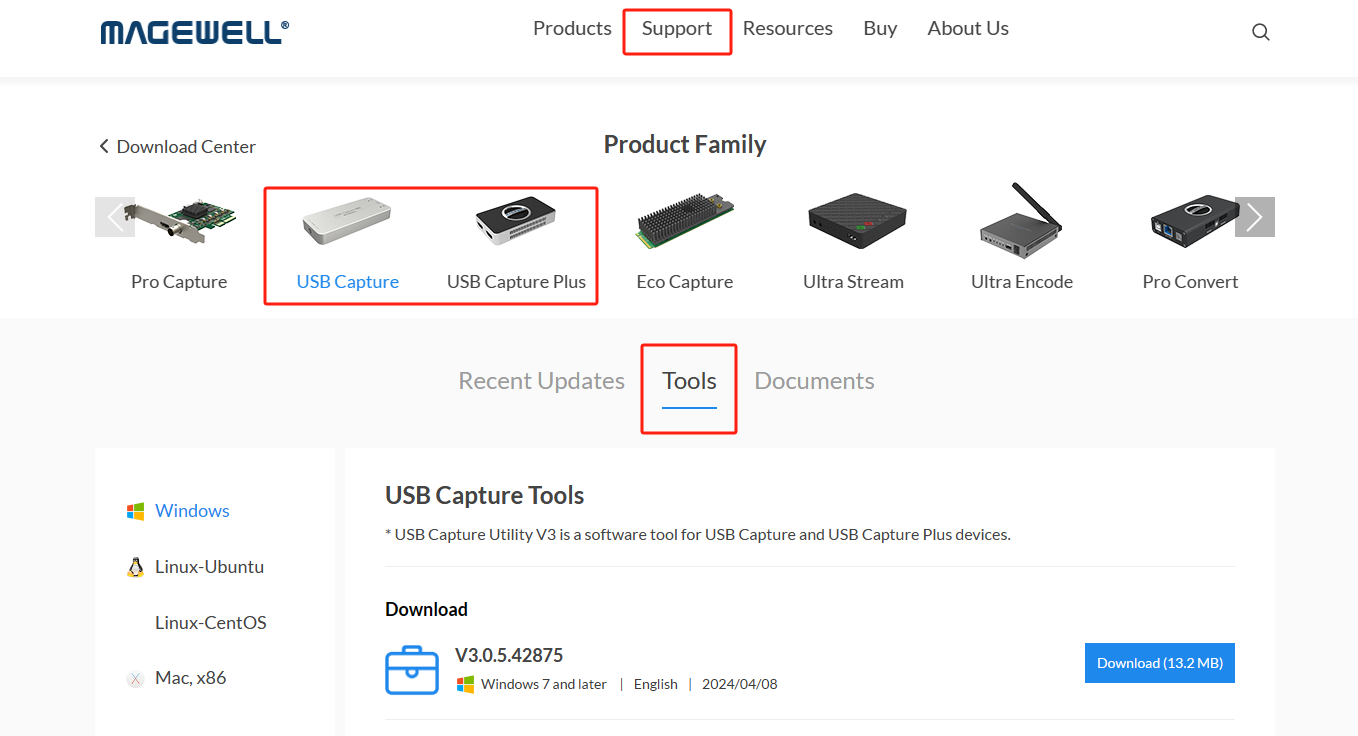Click the Windows flag next to Windows 7 and later

click(x=465, y=684)
